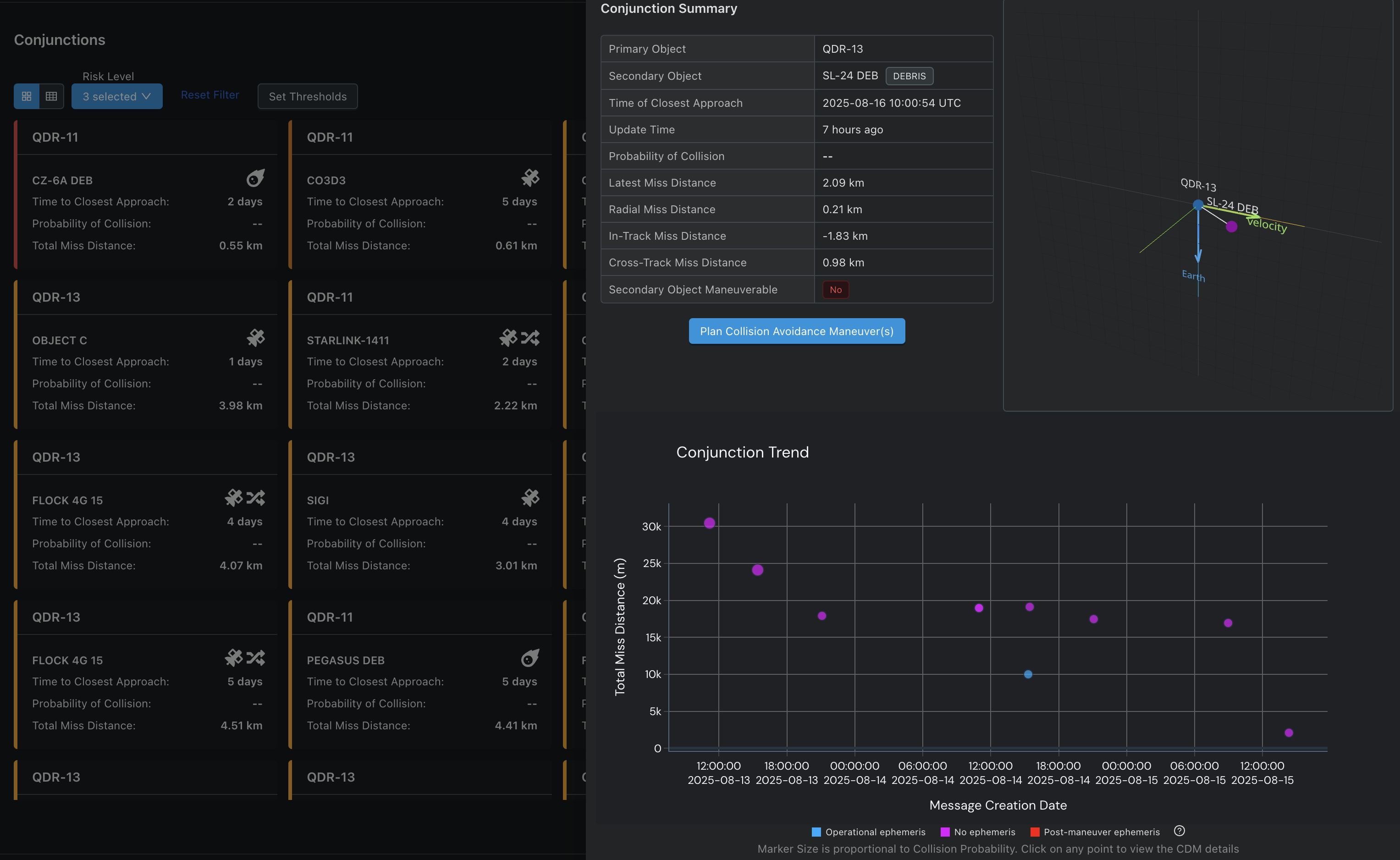Click the In-Track Miss Distance -1.83 km value
This screenshot has height=860, width=1400.
(844, 236)
